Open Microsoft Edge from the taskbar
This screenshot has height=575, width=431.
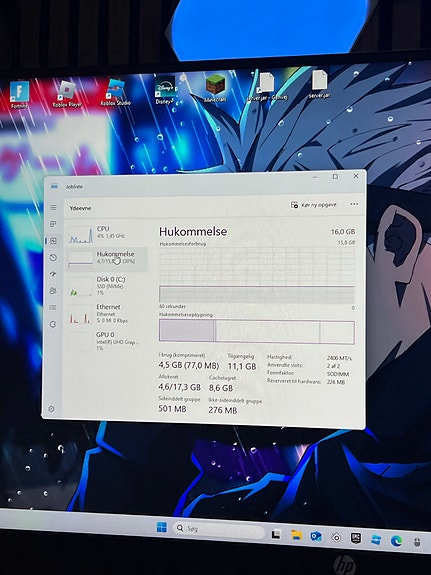coord(397,540)
